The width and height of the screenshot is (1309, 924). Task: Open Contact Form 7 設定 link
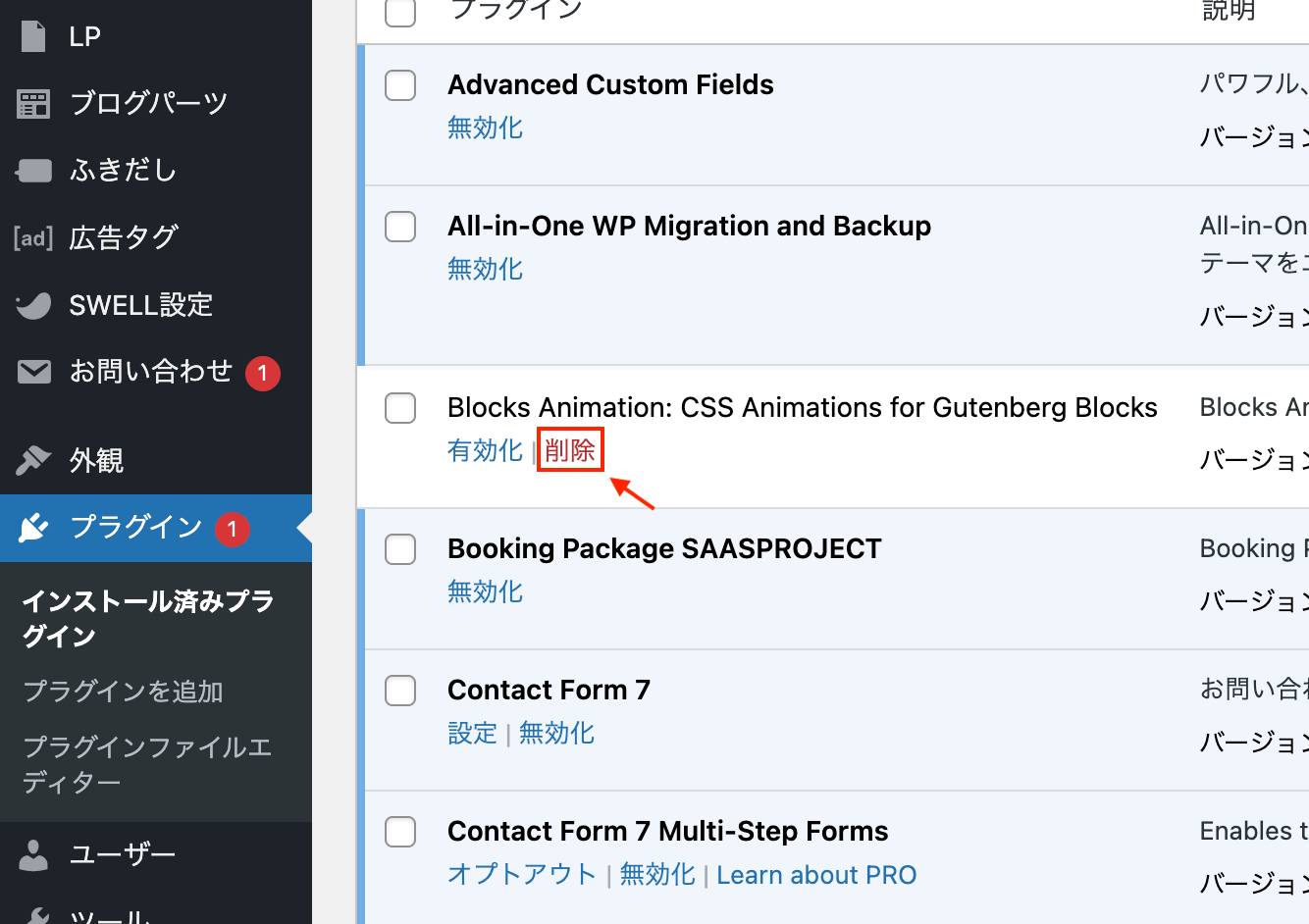click(x=472, y=733)
